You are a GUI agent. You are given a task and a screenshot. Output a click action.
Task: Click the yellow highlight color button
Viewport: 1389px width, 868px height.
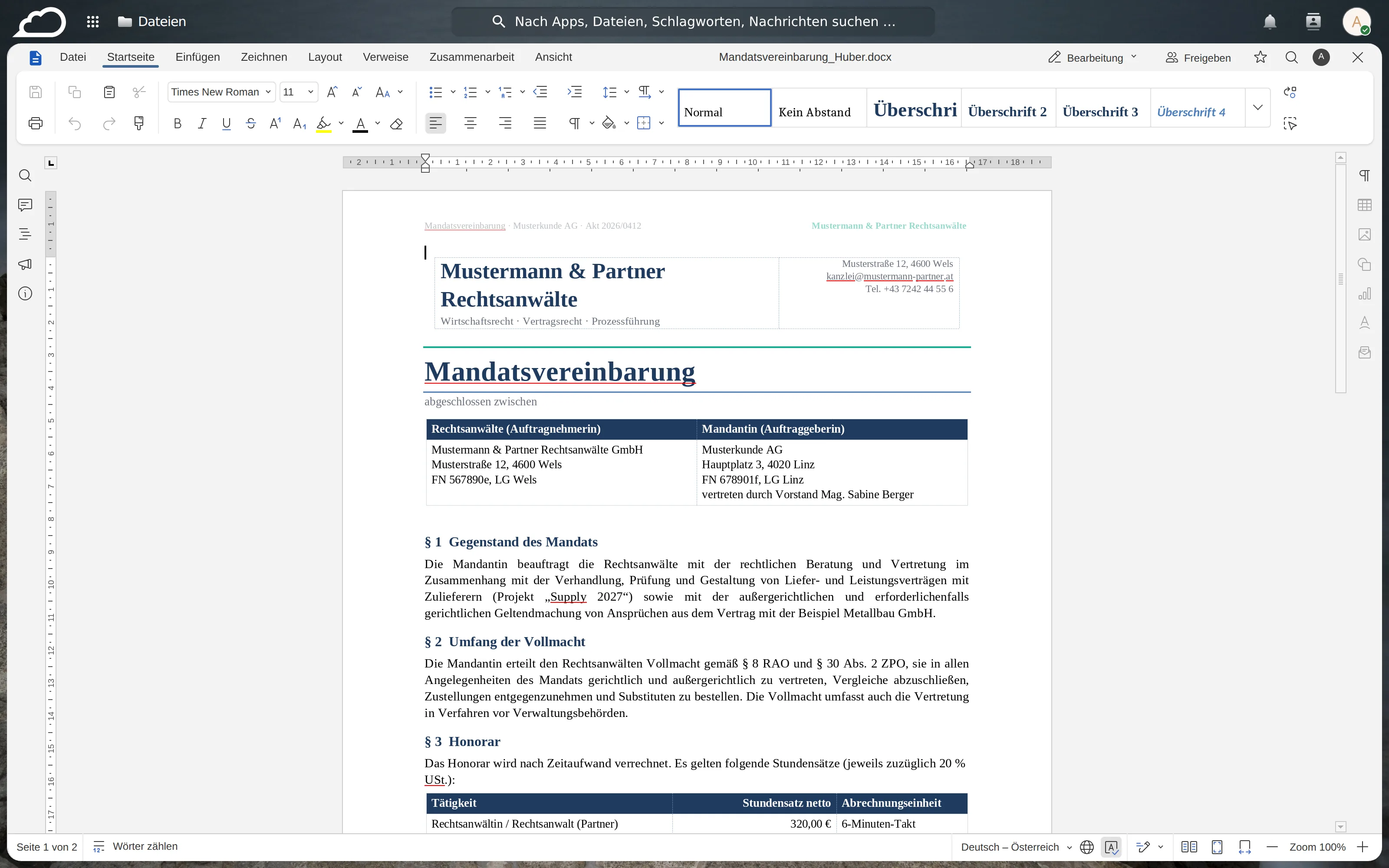coord(324,123)
